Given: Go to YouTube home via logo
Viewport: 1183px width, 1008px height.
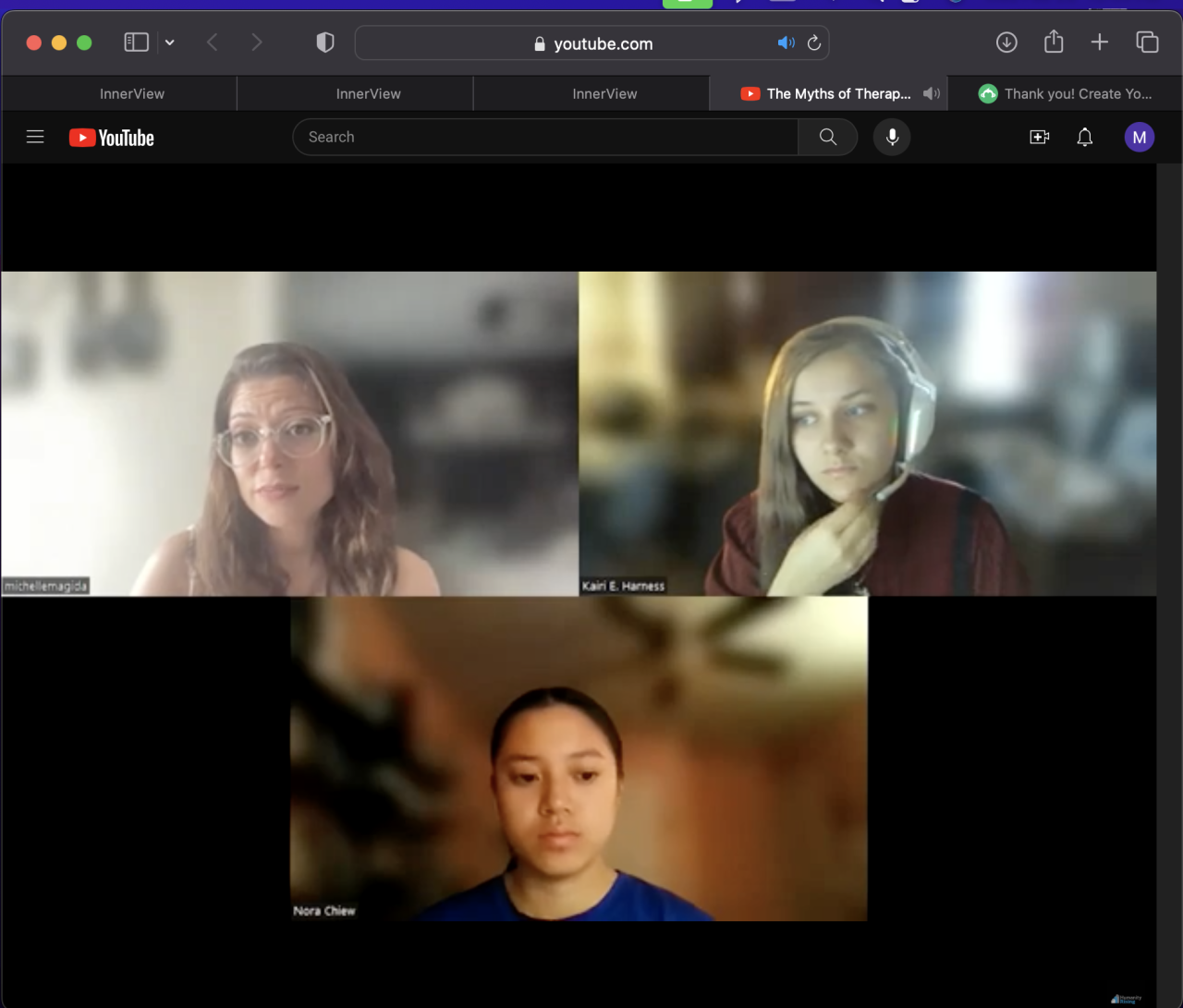Looking at the screenshot, I should [112, 138].
